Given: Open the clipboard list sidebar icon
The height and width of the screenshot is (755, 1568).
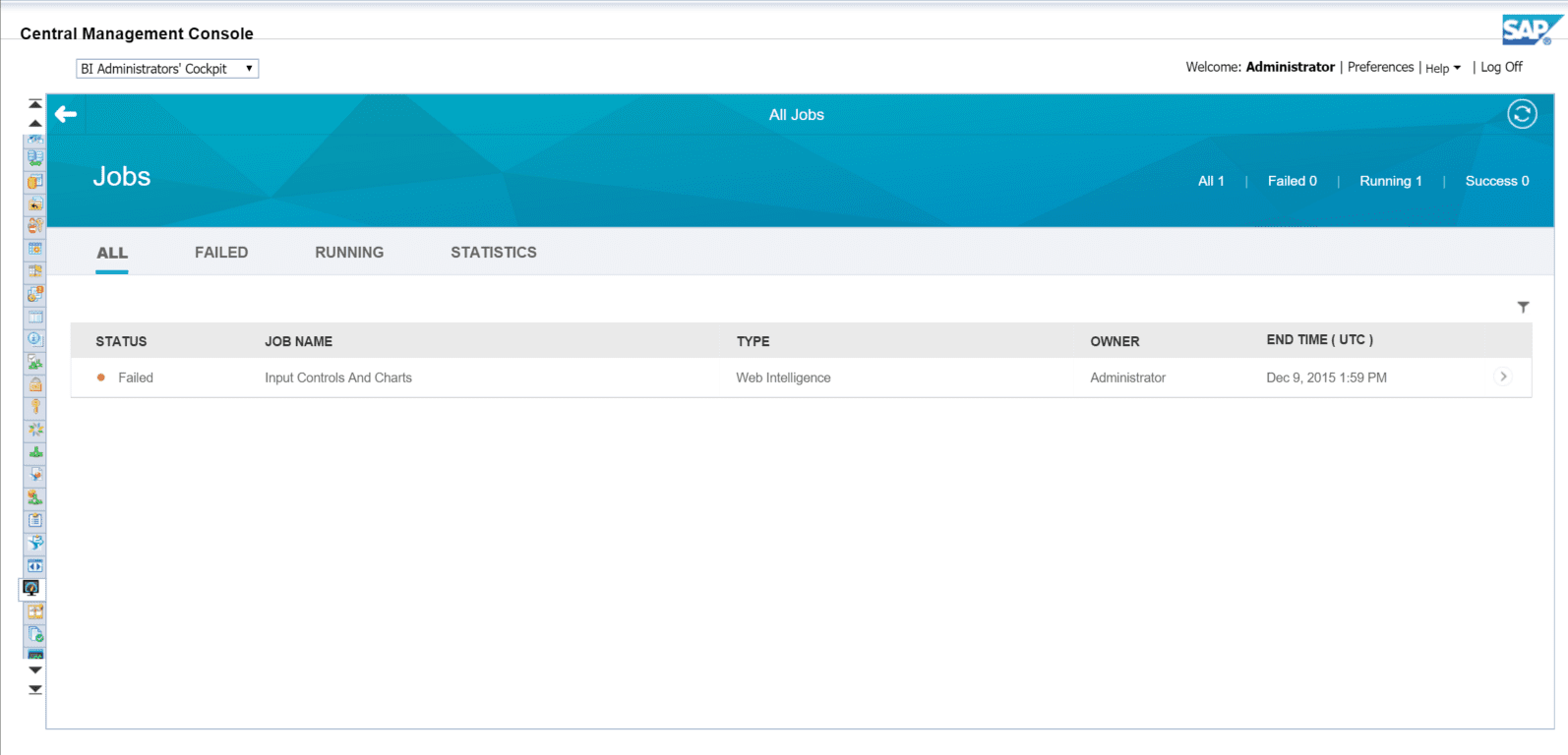Looking at the screenshot, I should tap(35, 520).
